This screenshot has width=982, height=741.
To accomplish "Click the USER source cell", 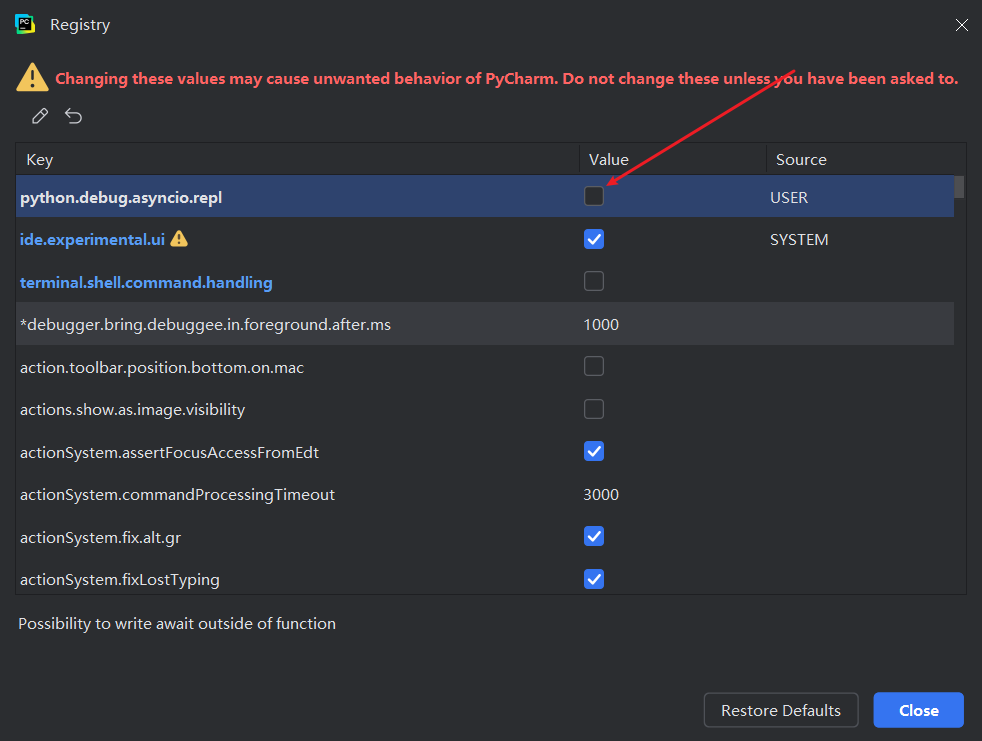I will [788, 197].
